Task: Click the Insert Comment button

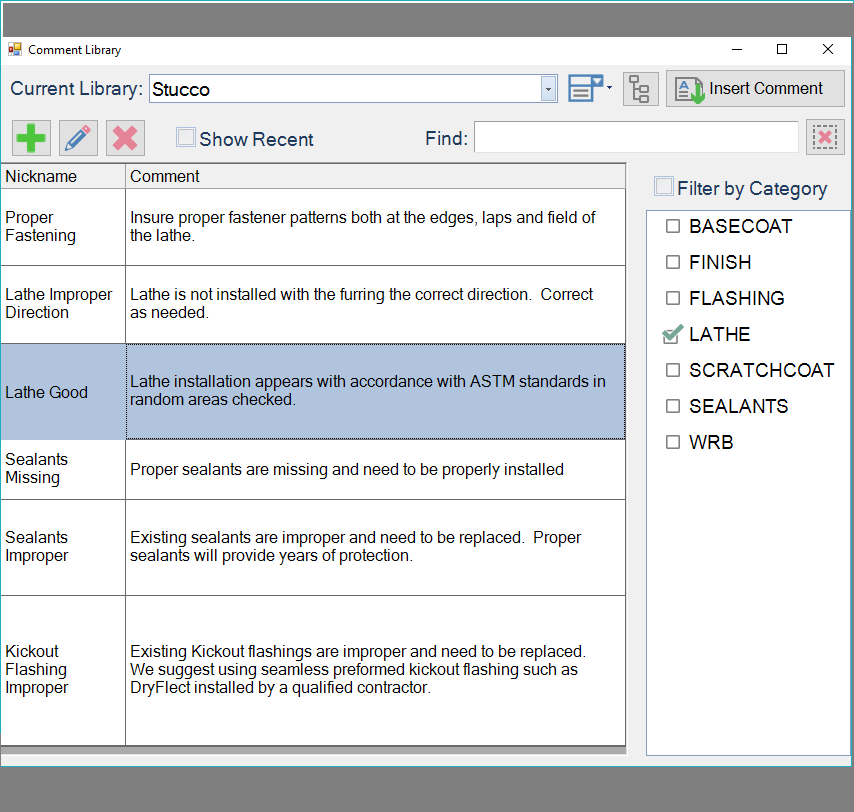Action: 755,89
